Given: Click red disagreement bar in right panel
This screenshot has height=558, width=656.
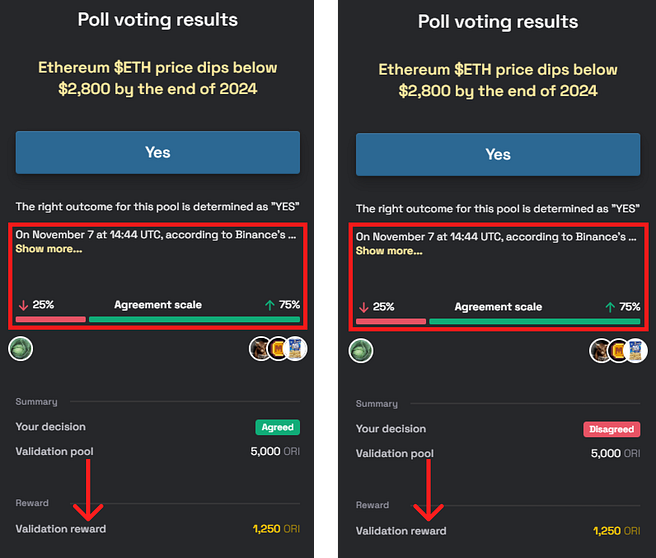Looking at the screenshot, I should click(390, 322).
